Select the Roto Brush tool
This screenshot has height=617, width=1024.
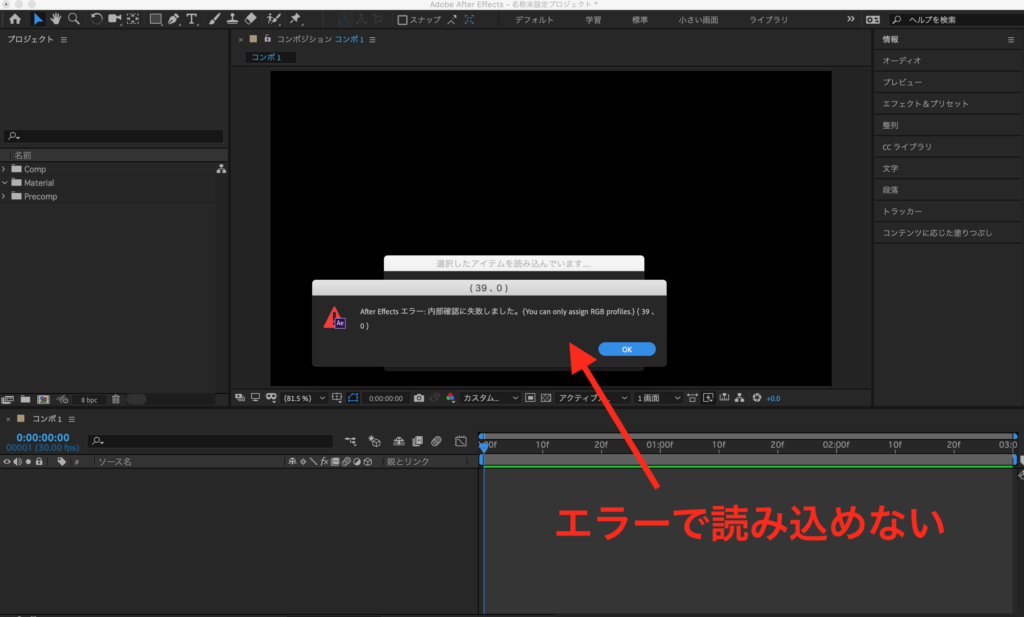coord(274,19)
